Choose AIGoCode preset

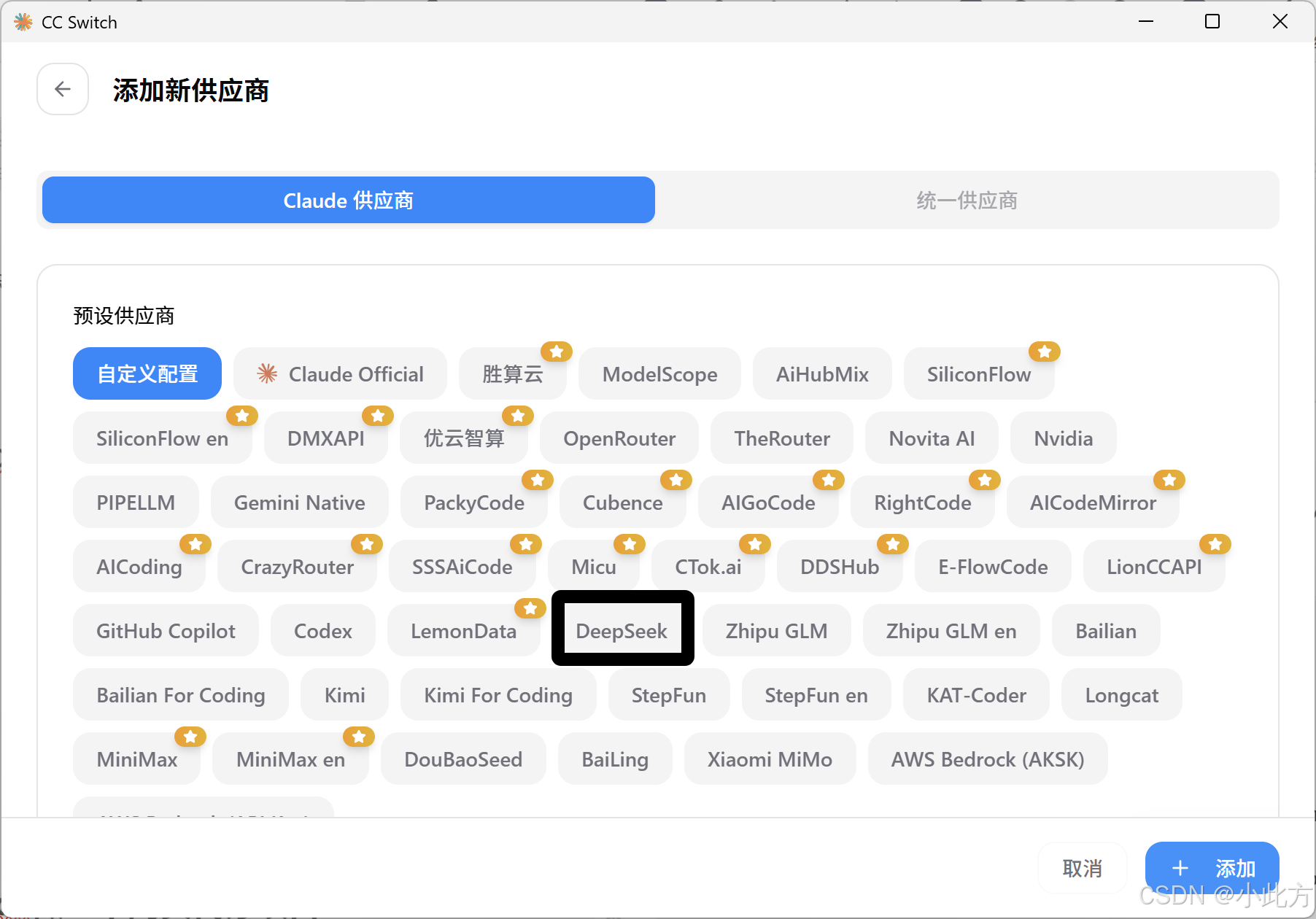(768, 502)
